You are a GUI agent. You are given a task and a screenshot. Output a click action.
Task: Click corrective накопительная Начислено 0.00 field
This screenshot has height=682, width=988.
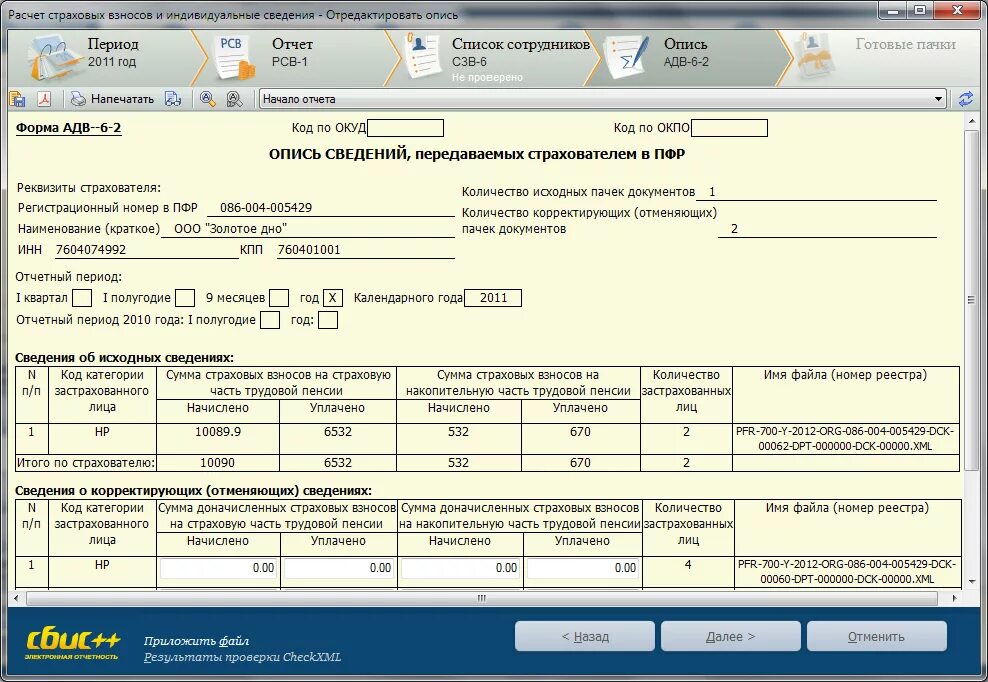[460, 568]
